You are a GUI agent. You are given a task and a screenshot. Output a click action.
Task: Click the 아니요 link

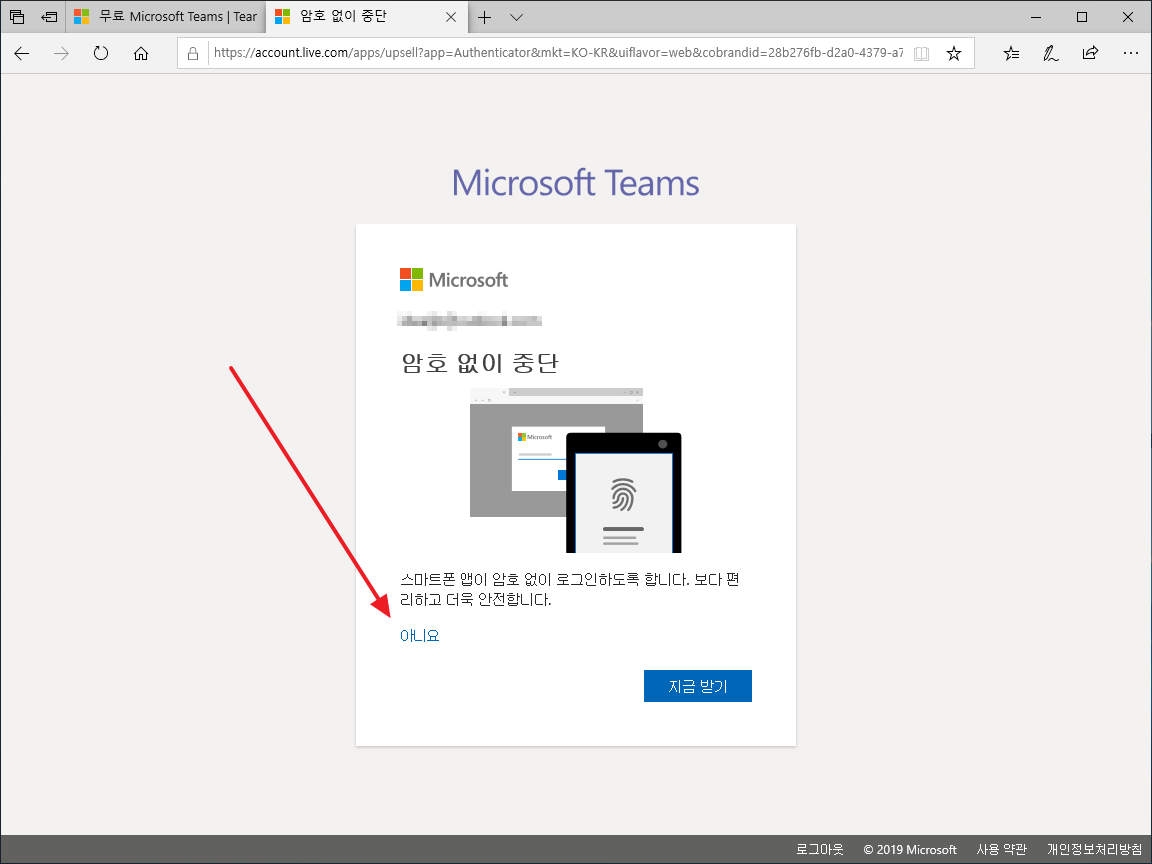tap(420, 636)
